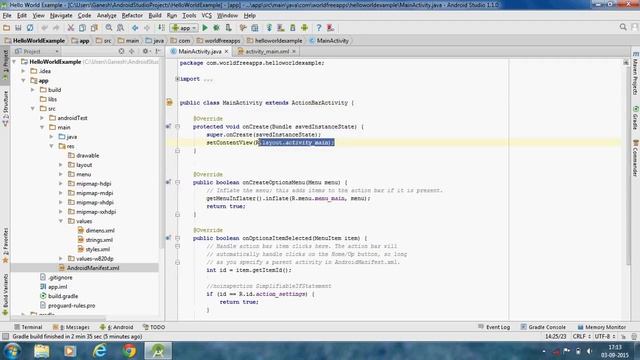Toggle the Gradle side panel
The height and width of the screenshot is (360, 640).
(635, 118)
